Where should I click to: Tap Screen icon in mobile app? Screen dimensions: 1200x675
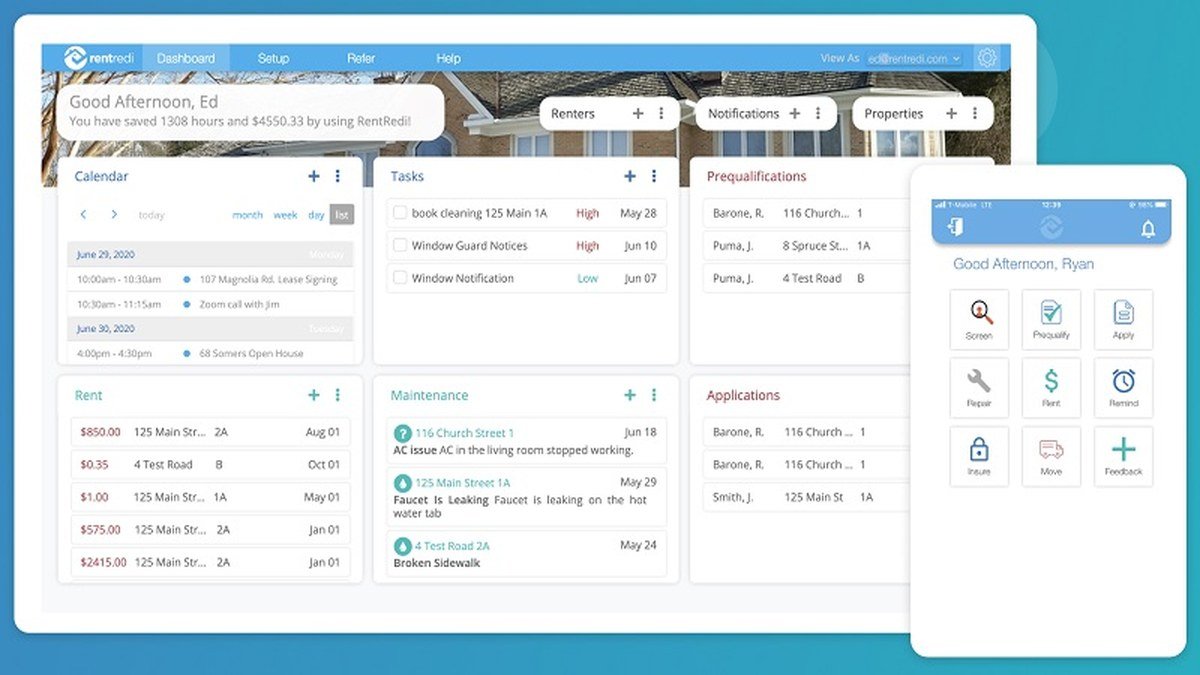coord(979,319)
